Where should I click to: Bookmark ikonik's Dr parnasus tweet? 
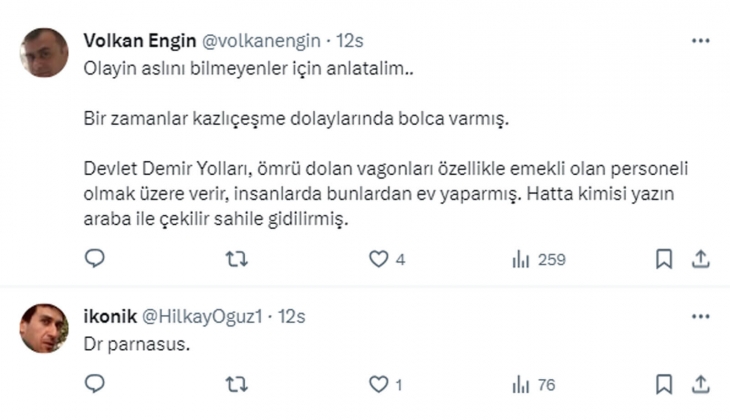[x=664, y=384]
